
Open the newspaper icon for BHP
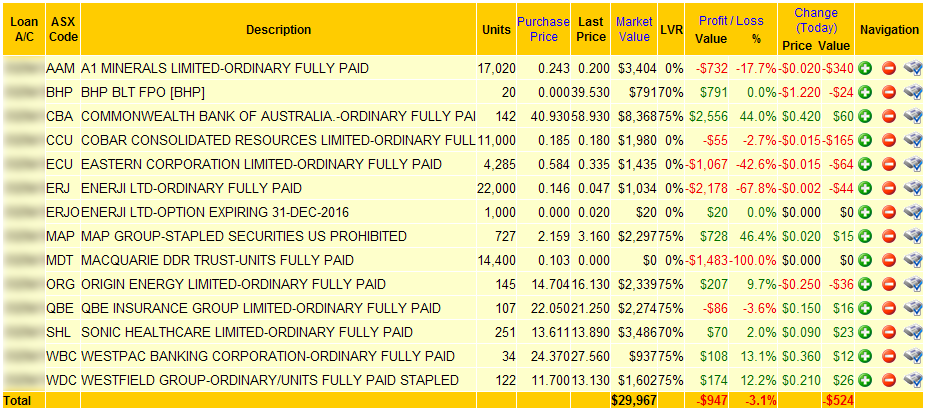point(913,92)
